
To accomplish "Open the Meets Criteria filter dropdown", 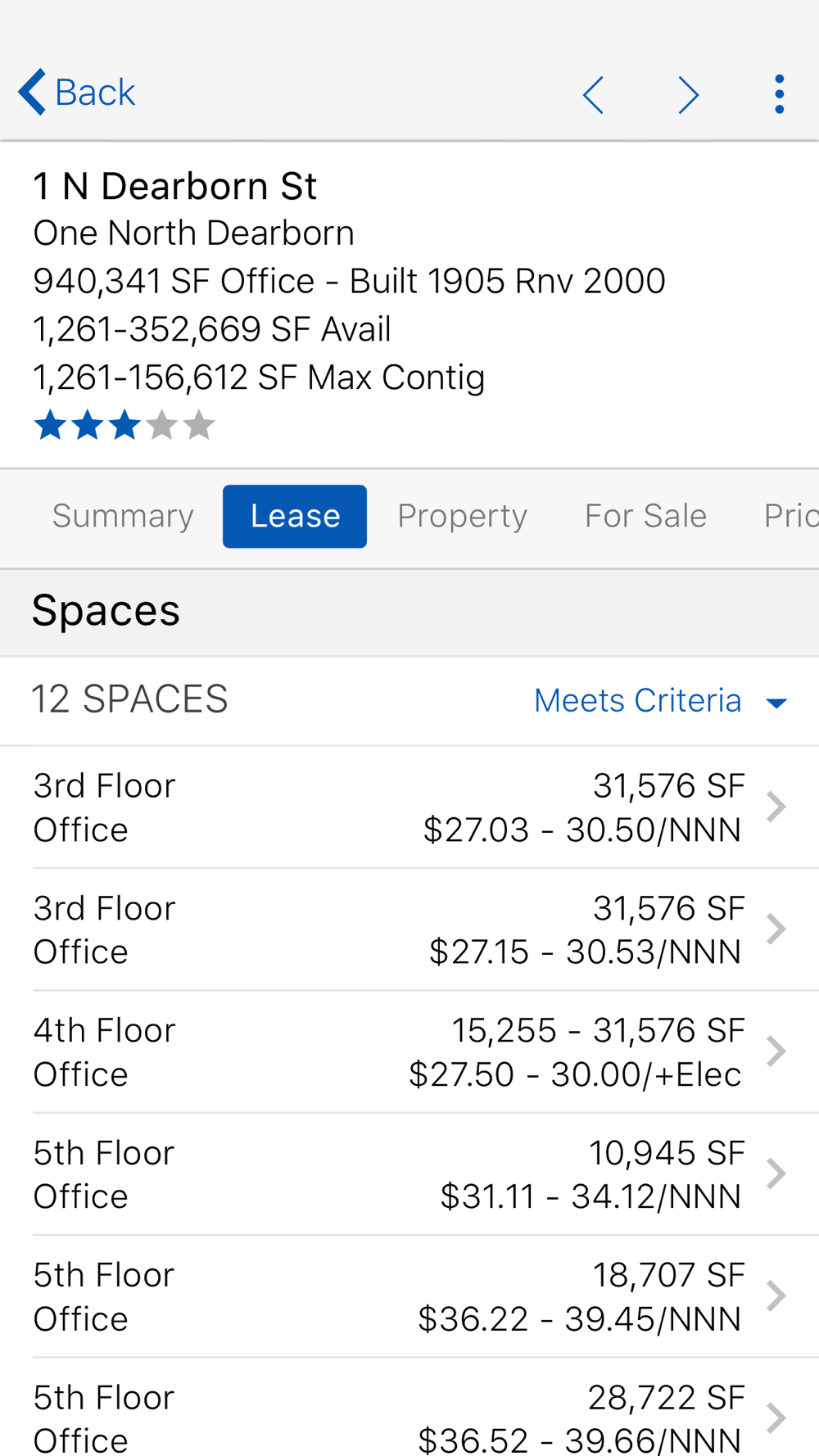I will tap(638, 701).
